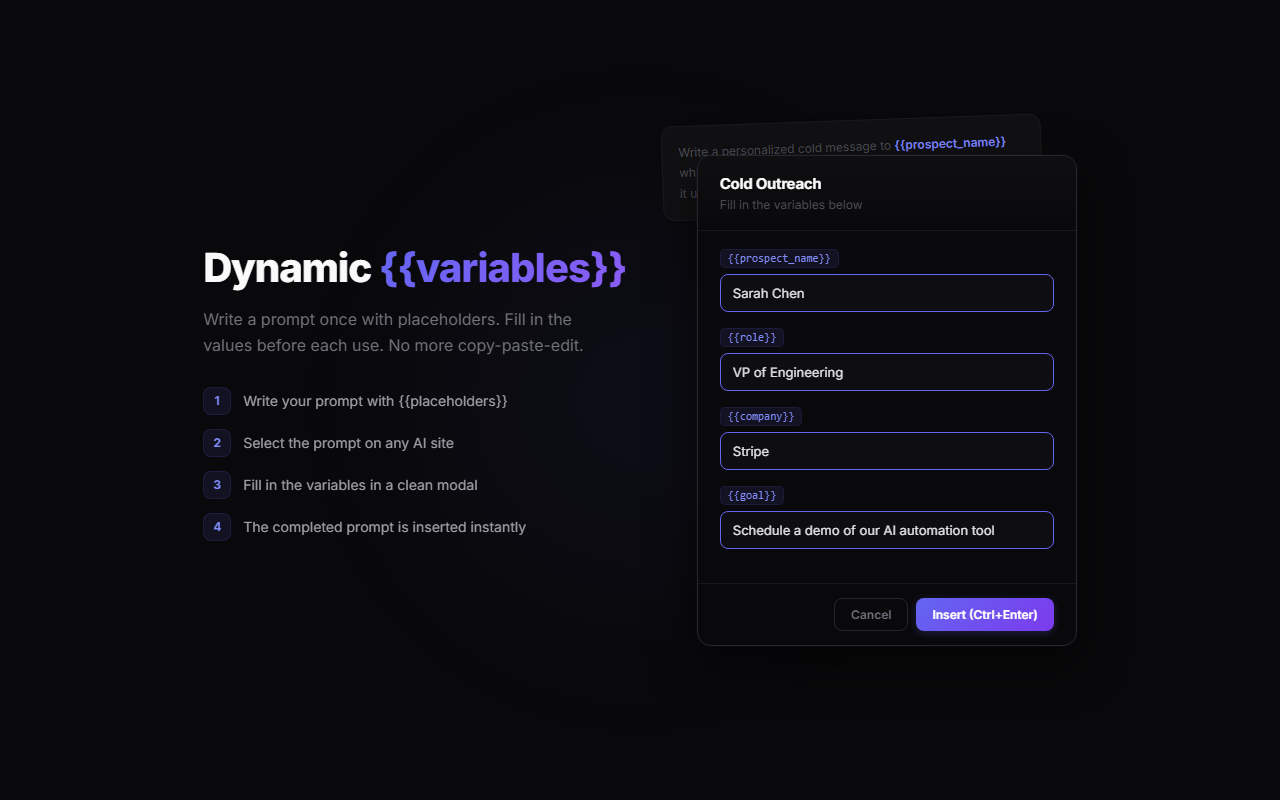Click the Cold Outreach modal title

pyautogui.click(x=771, y=184)
